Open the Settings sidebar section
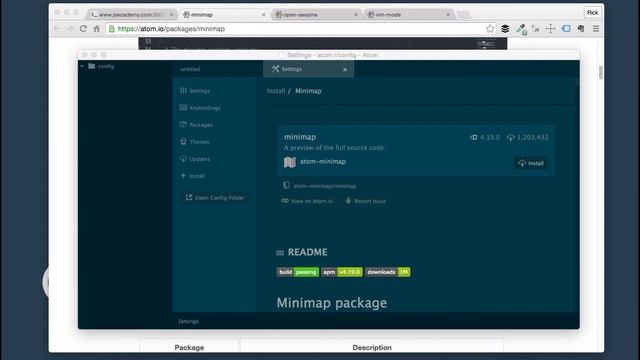This screenshot has height=360, width=640. (195, 91)
